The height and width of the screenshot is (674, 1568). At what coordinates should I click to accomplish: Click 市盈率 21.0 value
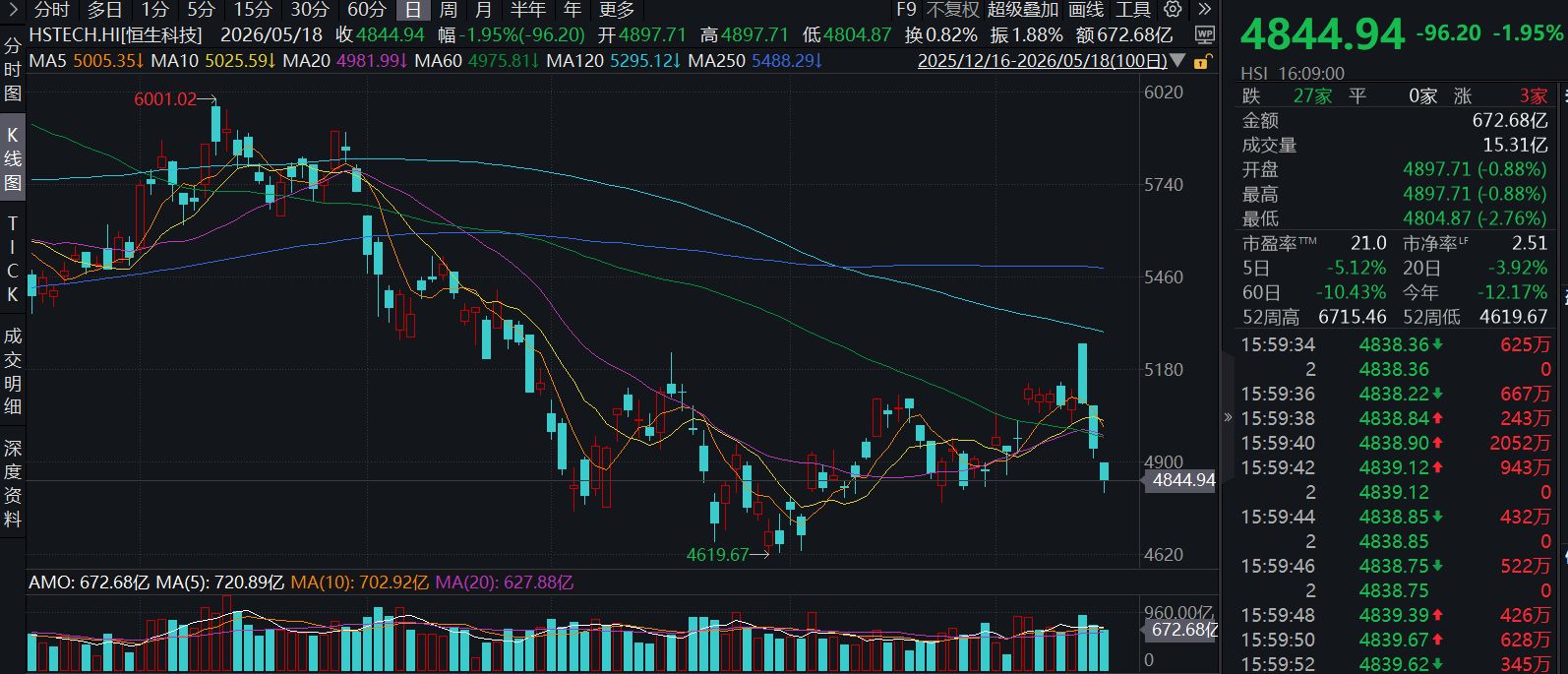coord(1368,243)
